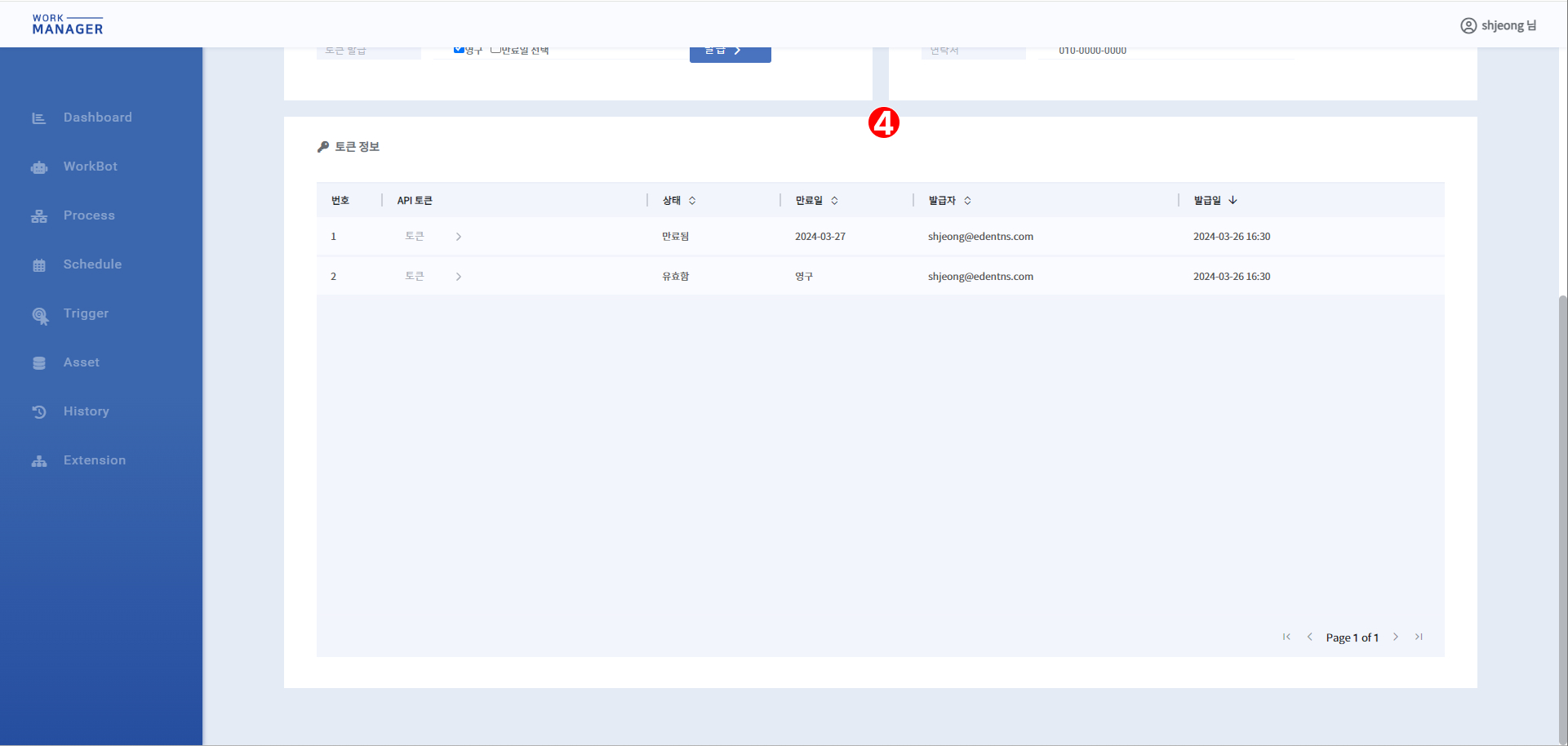
Task: Click row 2 issue date 2024-03-26 16:30
Action: (x=1232, y=277)
